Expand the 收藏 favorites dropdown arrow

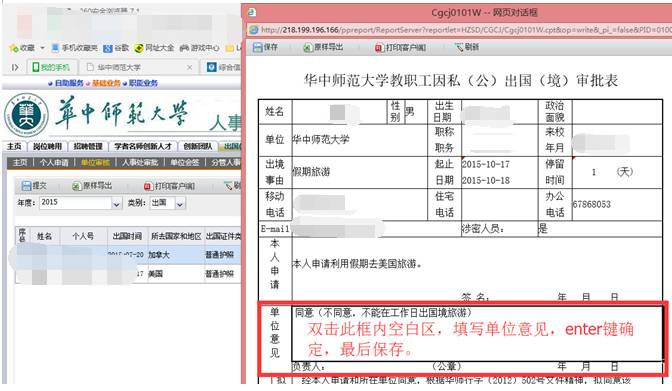pos(42,48)
